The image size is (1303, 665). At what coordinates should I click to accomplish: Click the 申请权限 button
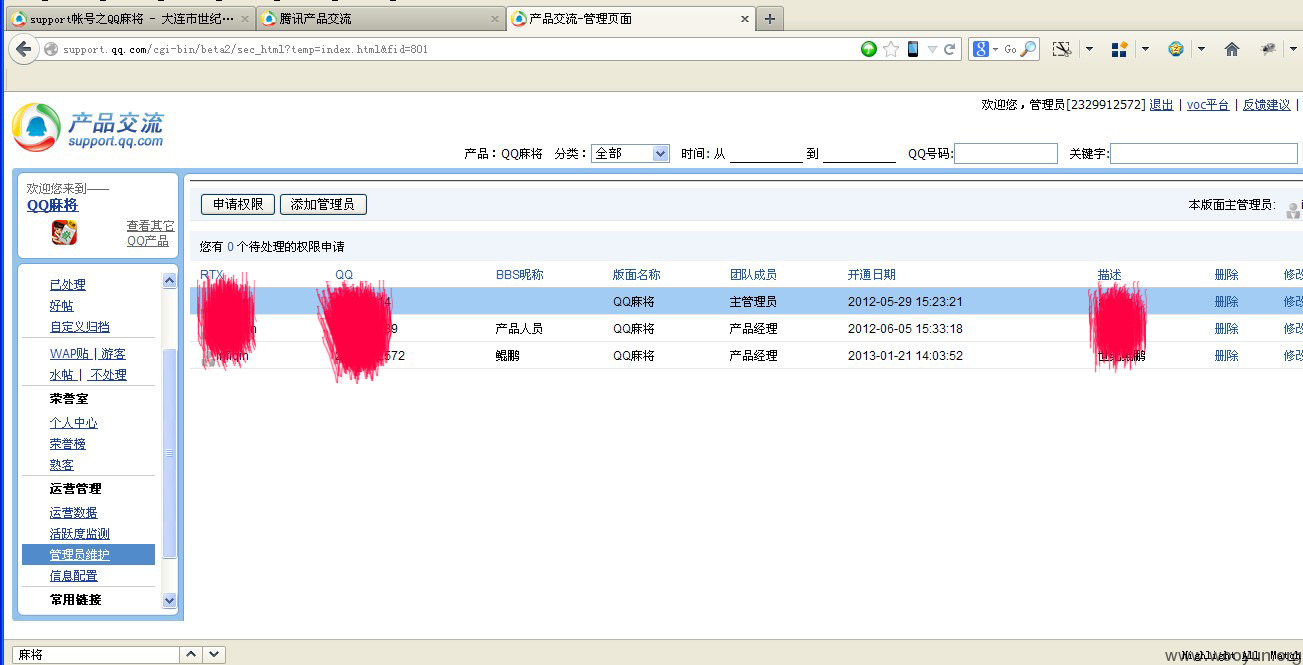click(238, 204)
